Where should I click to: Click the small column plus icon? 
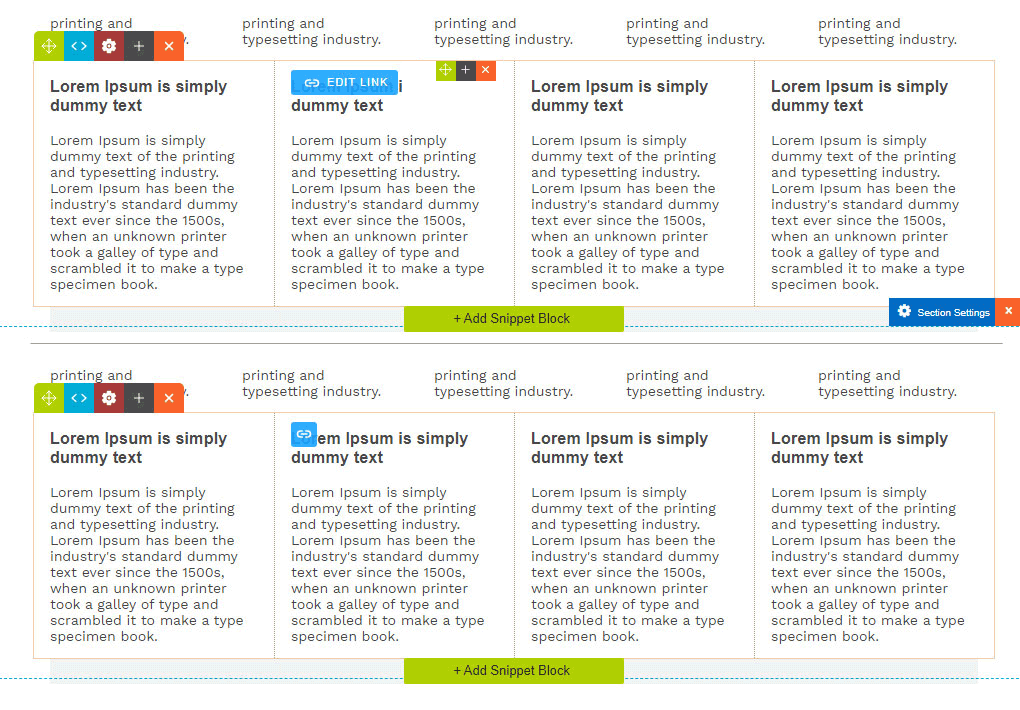click(466, 70)
